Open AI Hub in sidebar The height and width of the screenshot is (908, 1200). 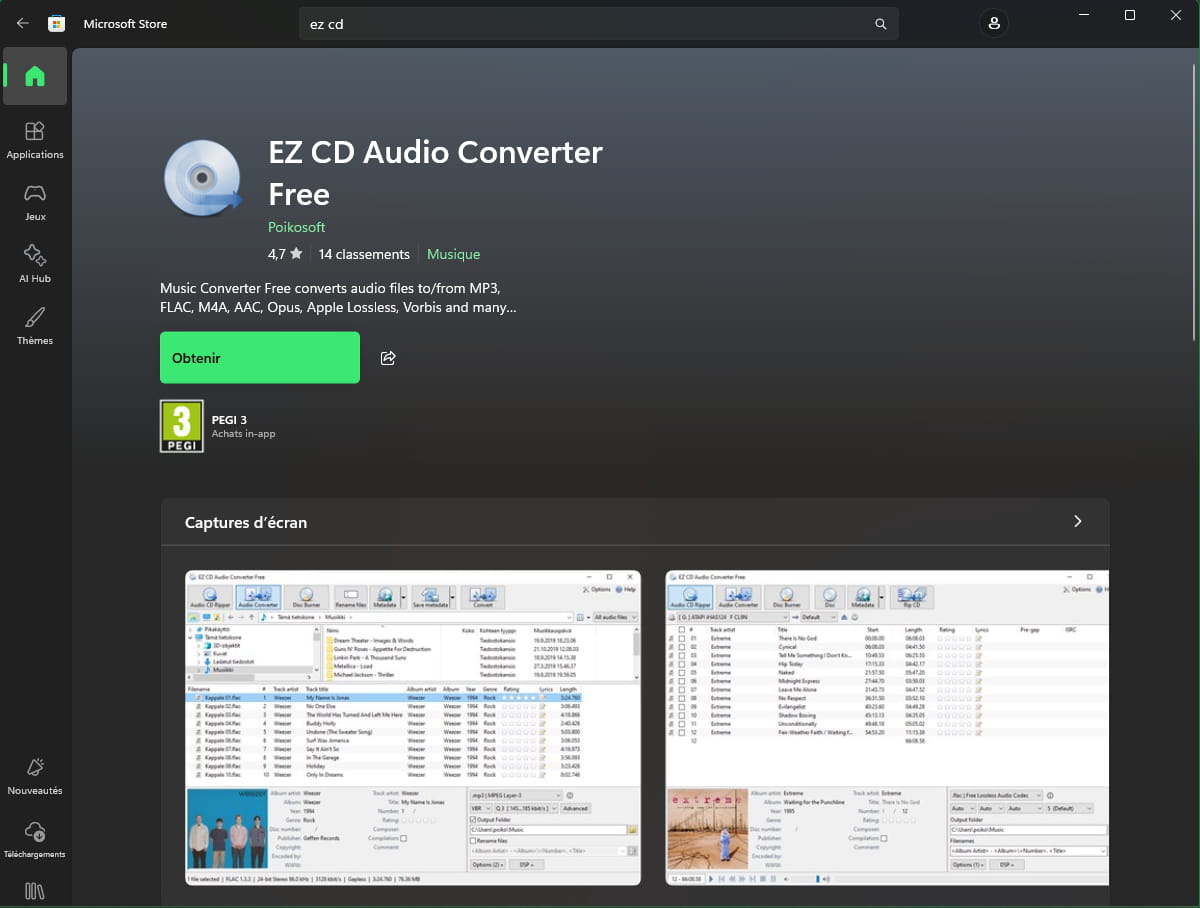tap(35, 263)
